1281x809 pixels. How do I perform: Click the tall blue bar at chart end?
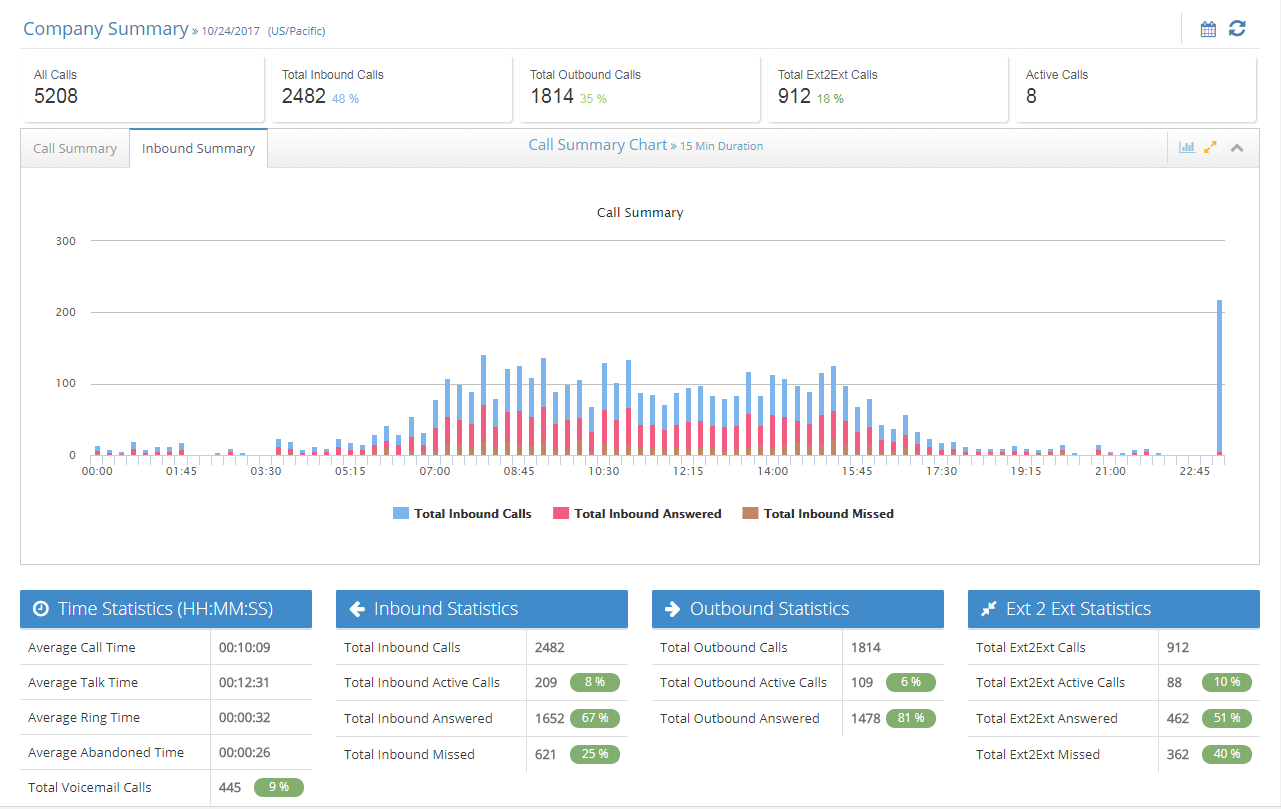click(x=1219, y=376)
